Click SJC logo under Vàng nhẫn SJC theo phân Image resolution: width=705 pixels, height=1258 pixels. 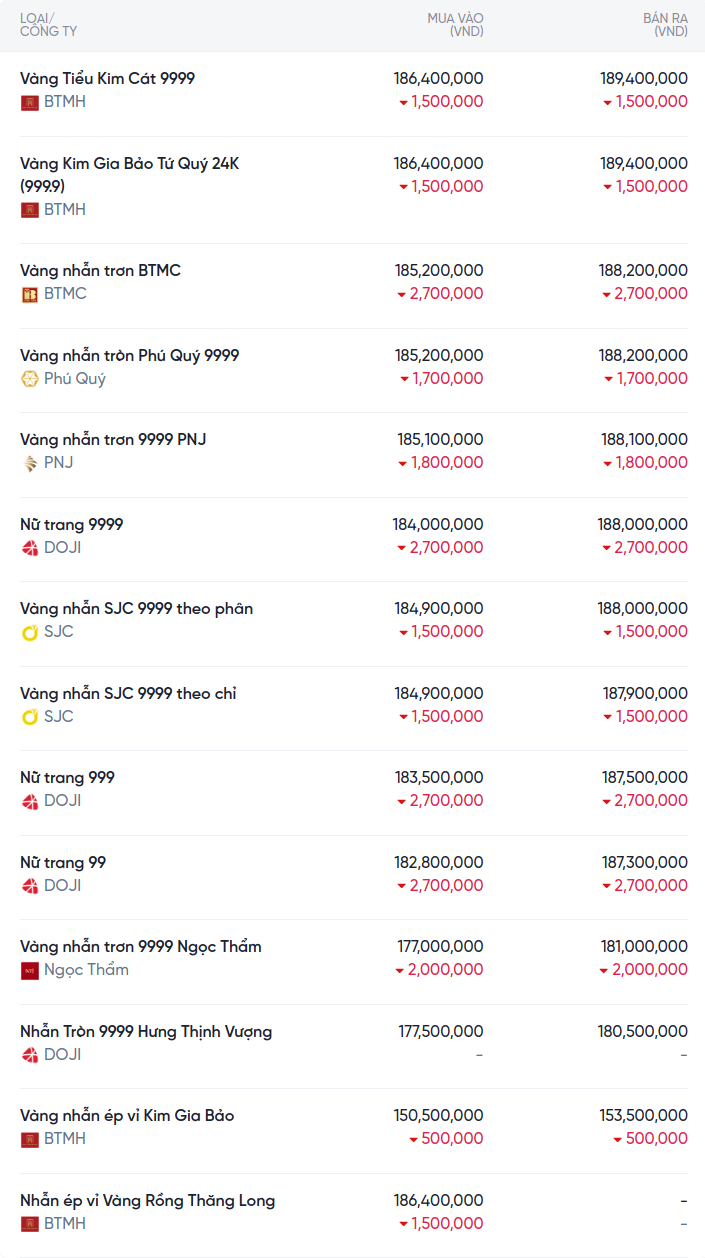tap(30, 632)
